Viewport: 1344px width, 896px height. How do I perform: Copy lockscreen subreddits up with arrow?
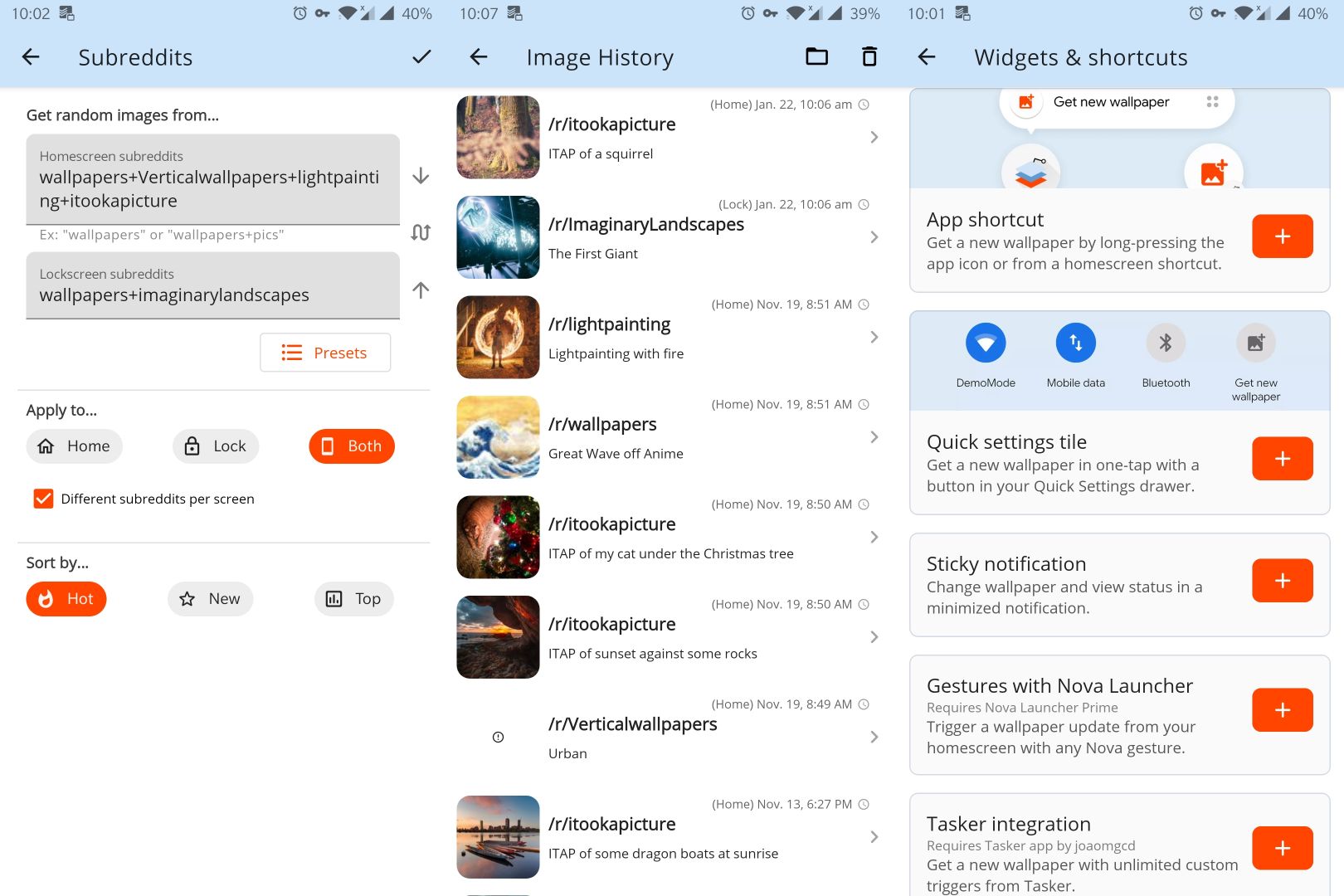(421, 290)
